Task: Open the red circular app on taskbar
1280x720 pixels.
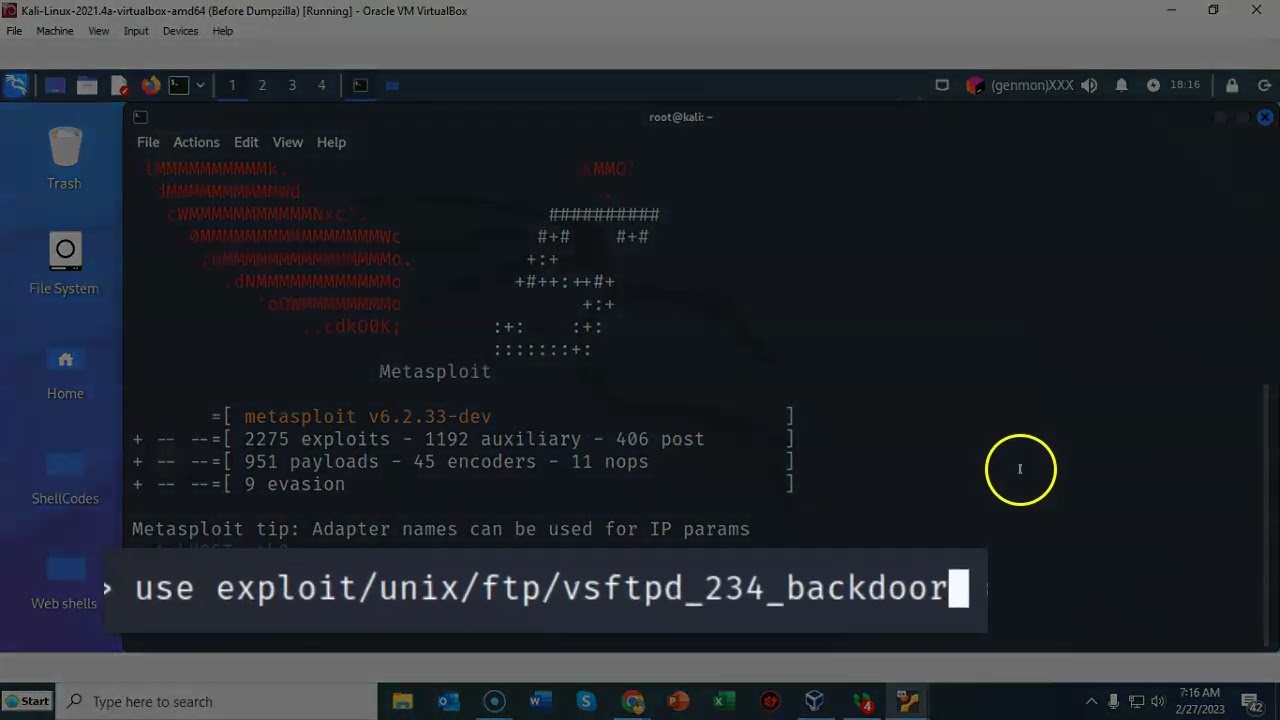Action: tap(770, 701)
